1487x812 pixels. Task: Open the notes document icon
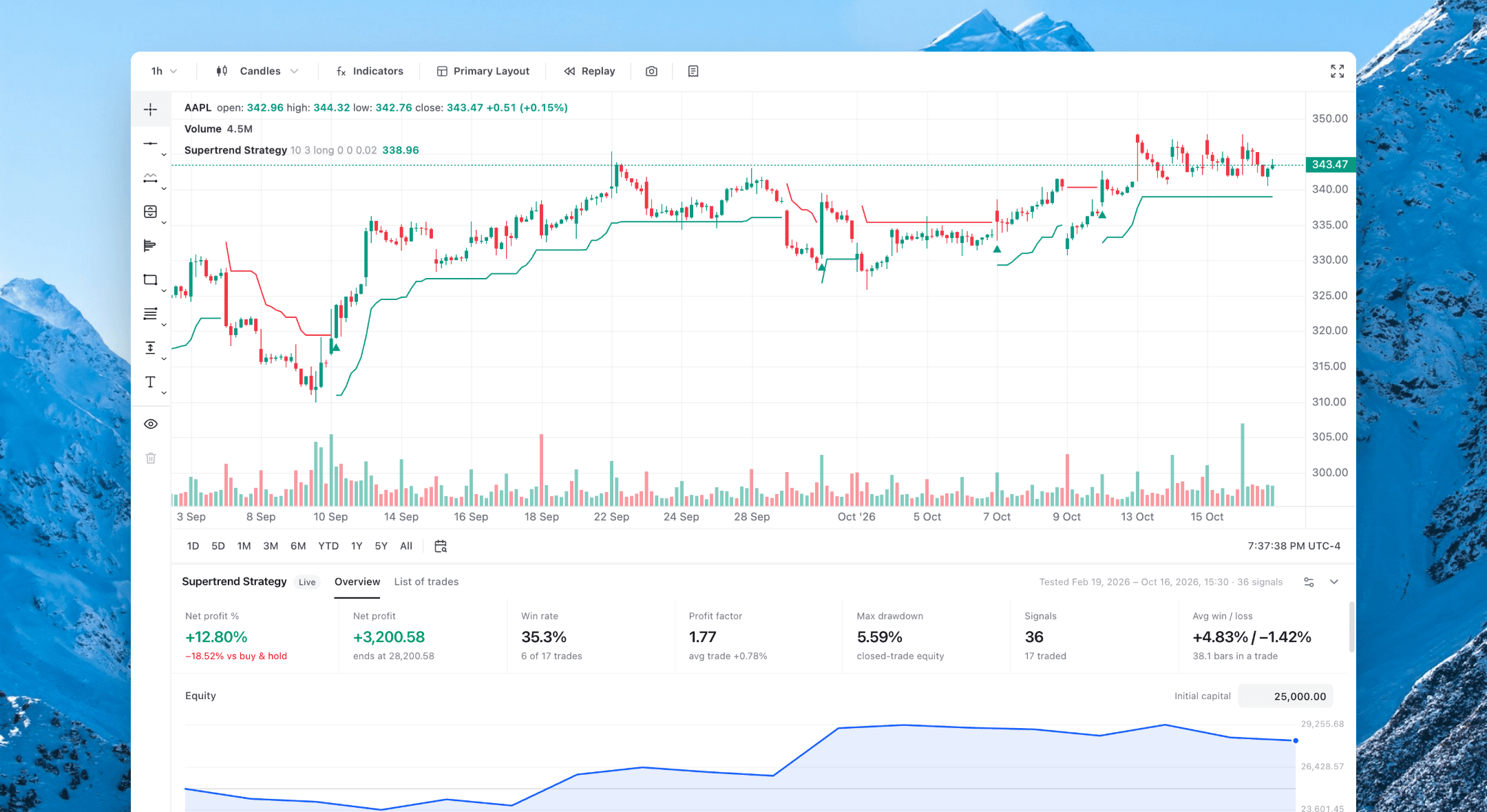[x=693, y=71]
